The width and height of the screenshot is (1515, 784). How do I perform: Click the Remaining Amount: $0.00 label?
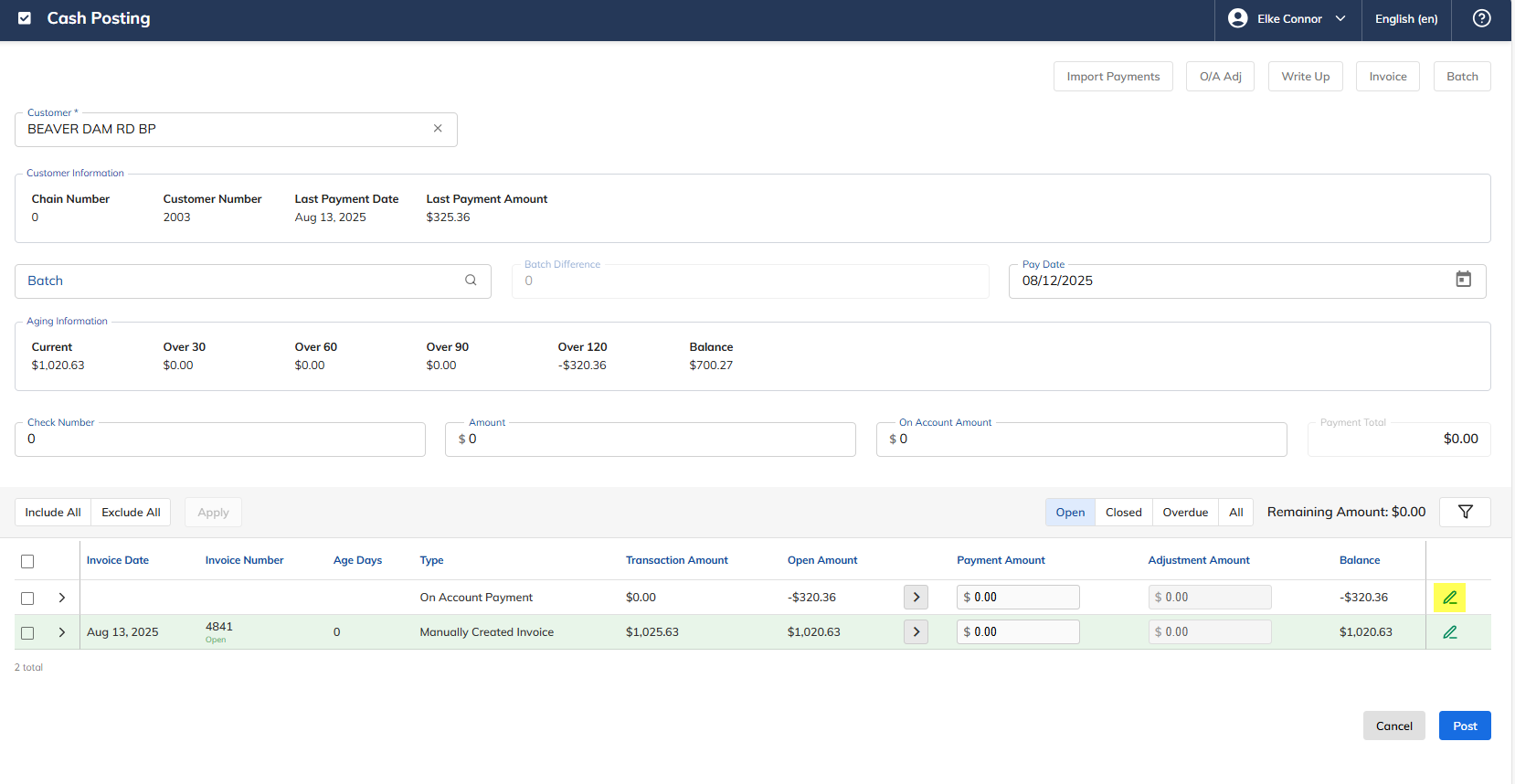tap(1346, 513)
